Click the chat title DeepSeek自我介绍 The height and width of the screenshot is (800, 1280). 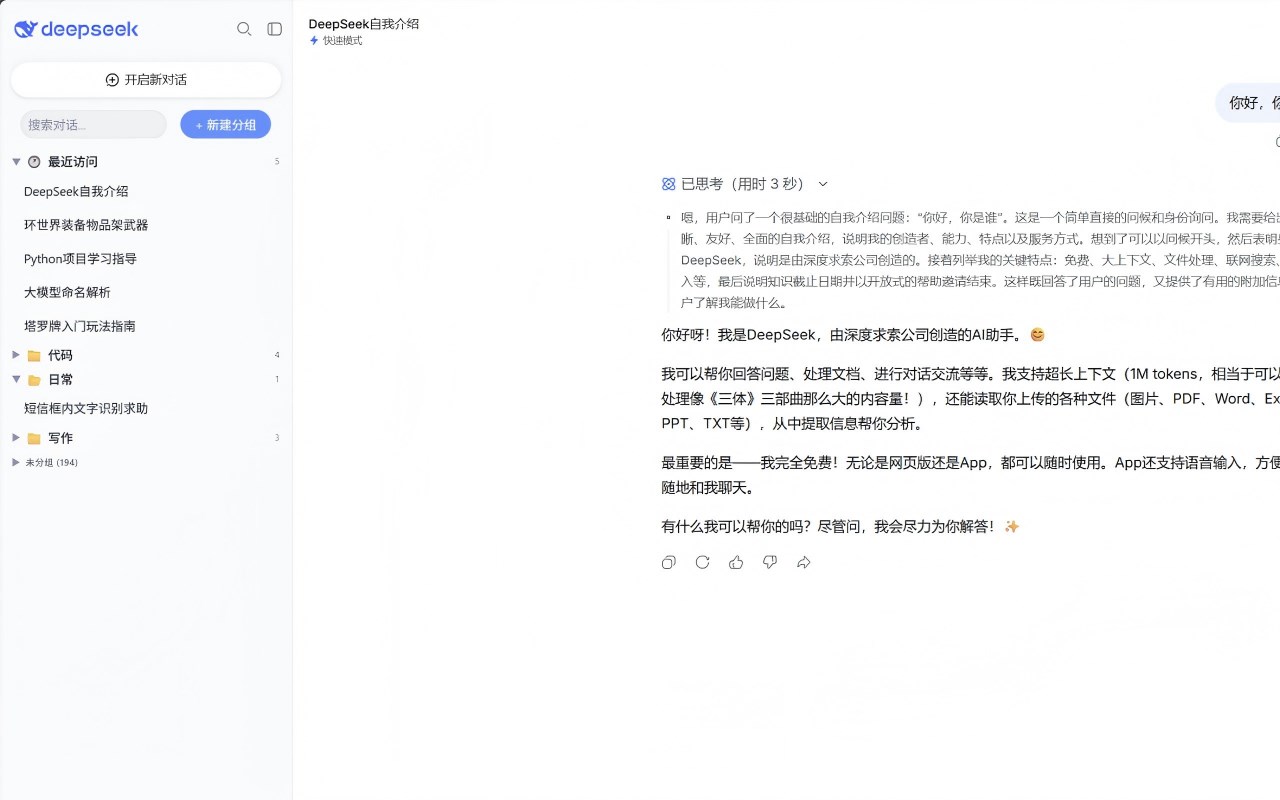click(364, 24)
